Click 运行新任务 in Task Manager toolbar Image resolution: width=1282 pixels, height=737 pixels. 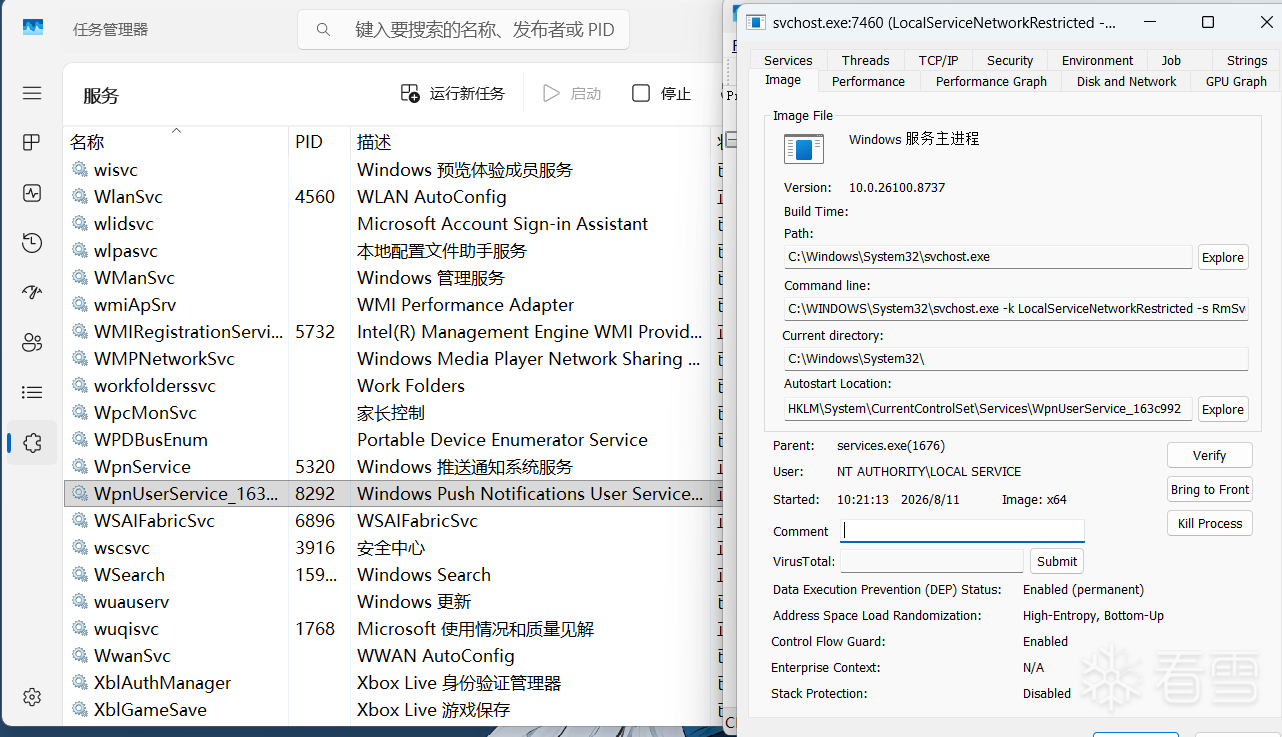coord(453,93)
